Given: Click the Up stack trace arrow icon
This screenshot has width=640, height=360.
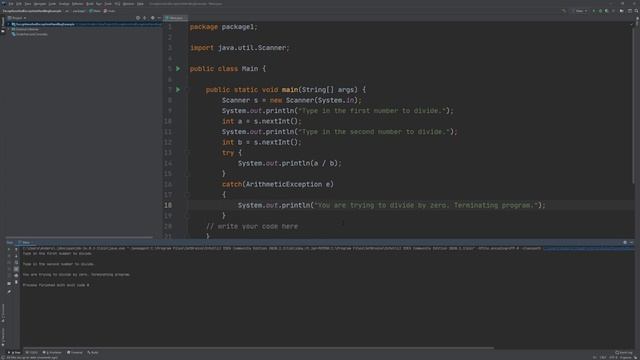Looking at the screenshot, I should 16,249.
